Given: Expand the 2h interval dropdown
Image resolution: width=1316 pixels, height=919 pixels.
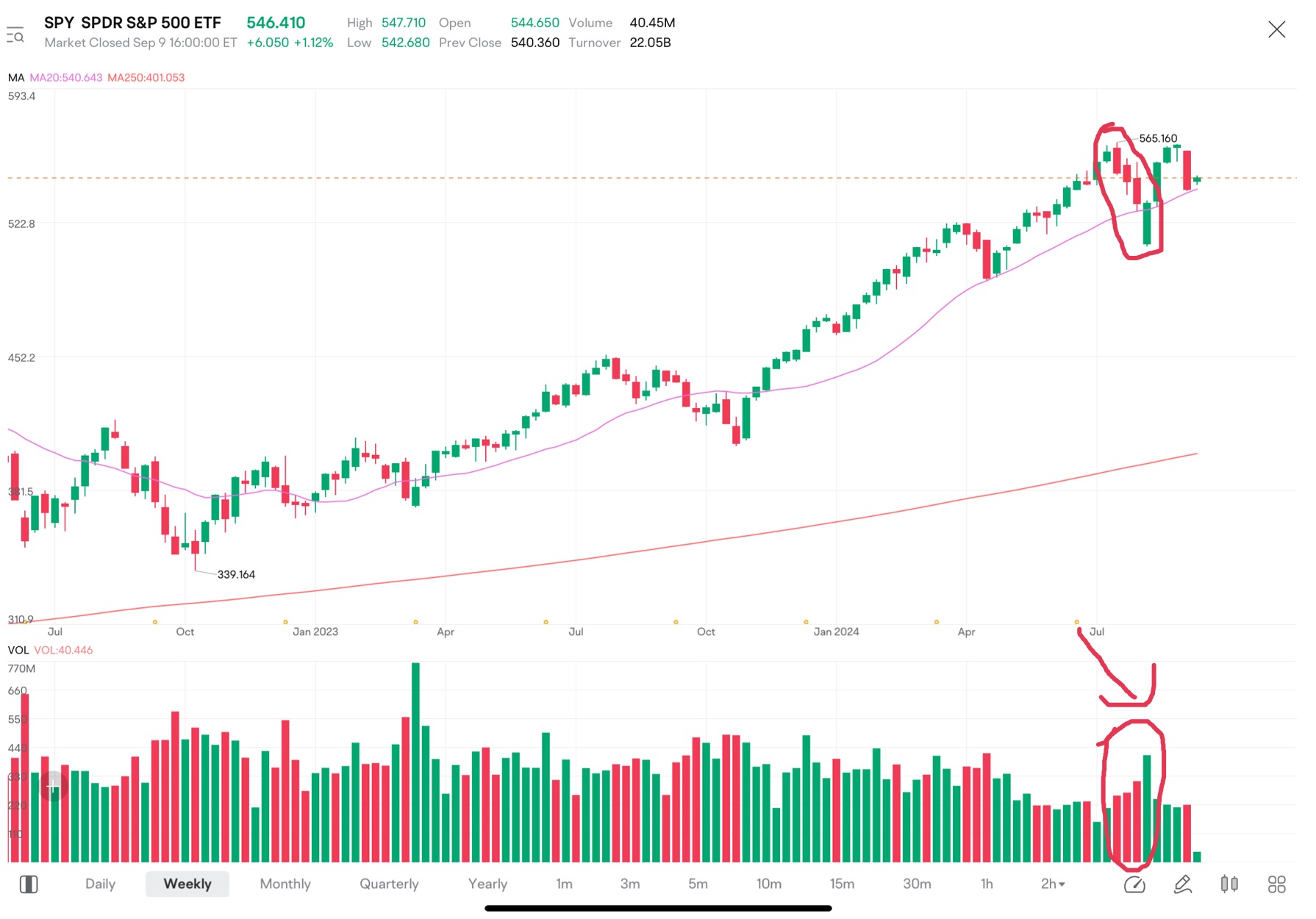Looking at the screenshot, I should [x=1053, y=884].
